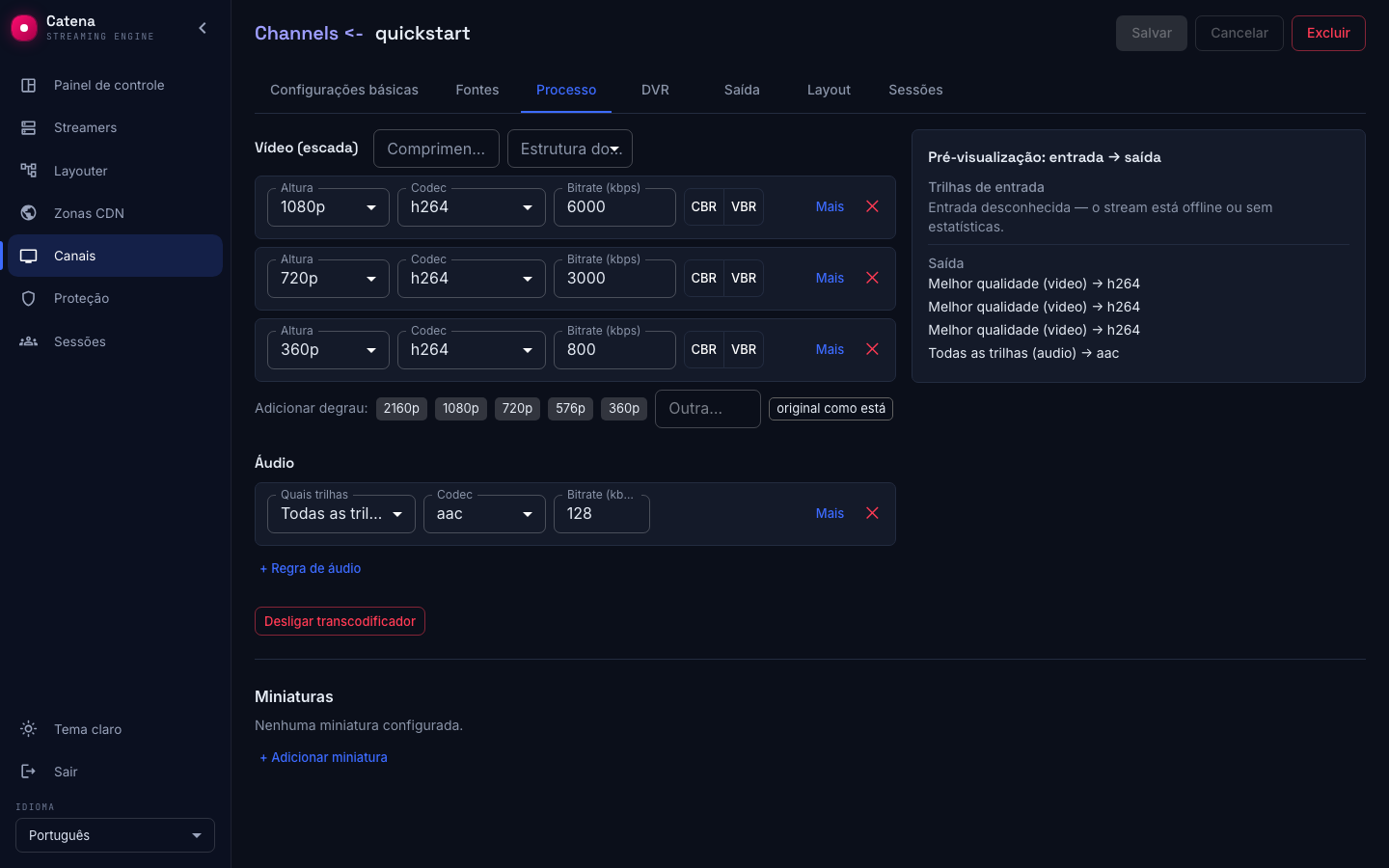Switch to the Saída tab
1389x868 pixels.
tap(742, 90)
